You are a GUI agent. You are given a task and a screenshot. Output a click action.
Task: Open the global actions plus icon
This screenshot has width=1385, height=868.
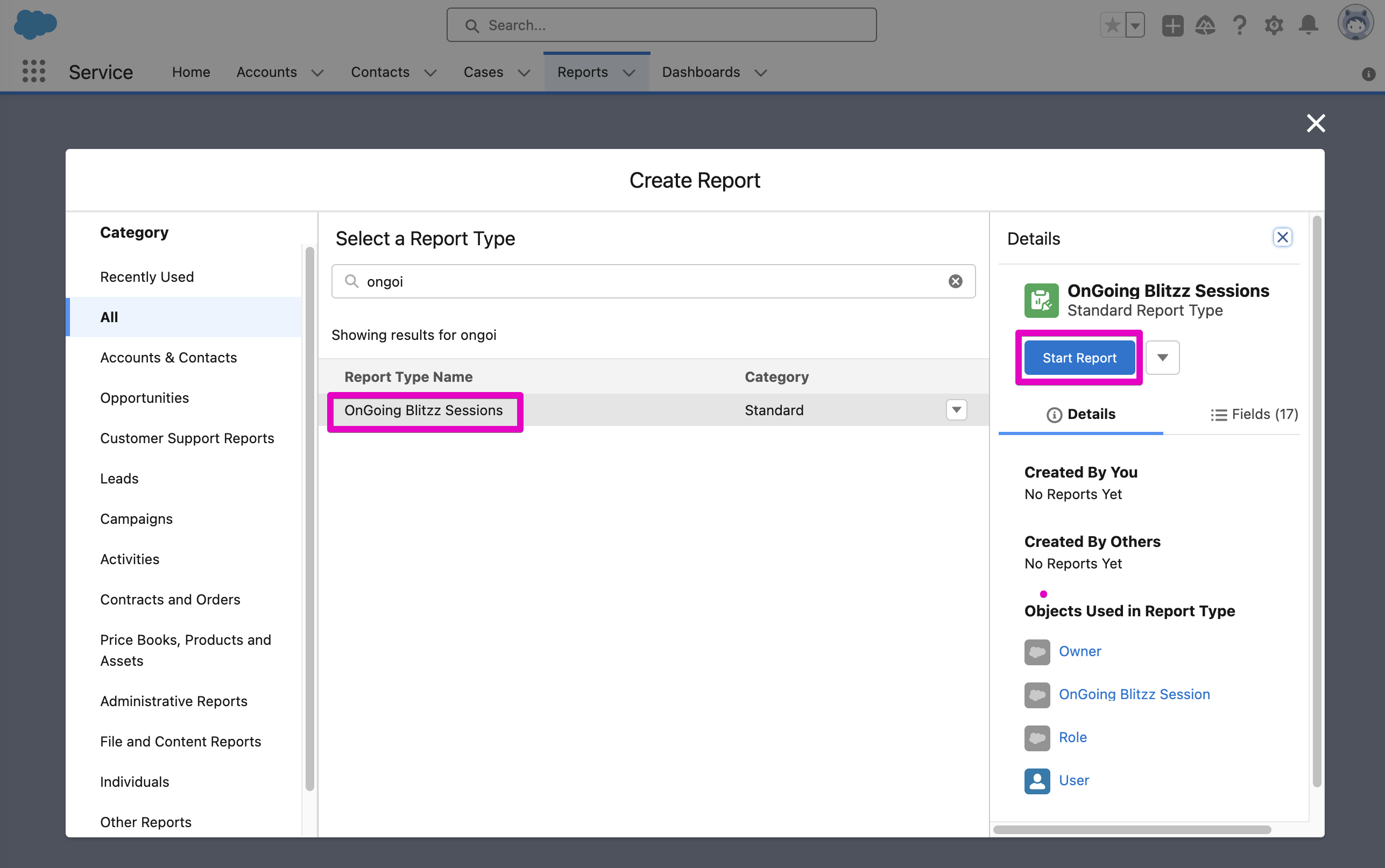[x=1172, y=26]
